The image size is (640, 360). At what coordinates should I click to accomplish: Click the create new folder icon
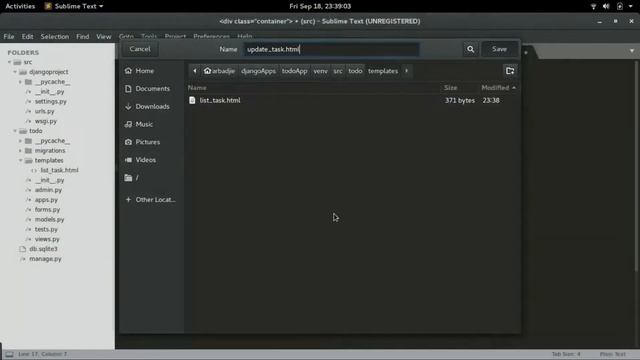click(x=510, y=71)
